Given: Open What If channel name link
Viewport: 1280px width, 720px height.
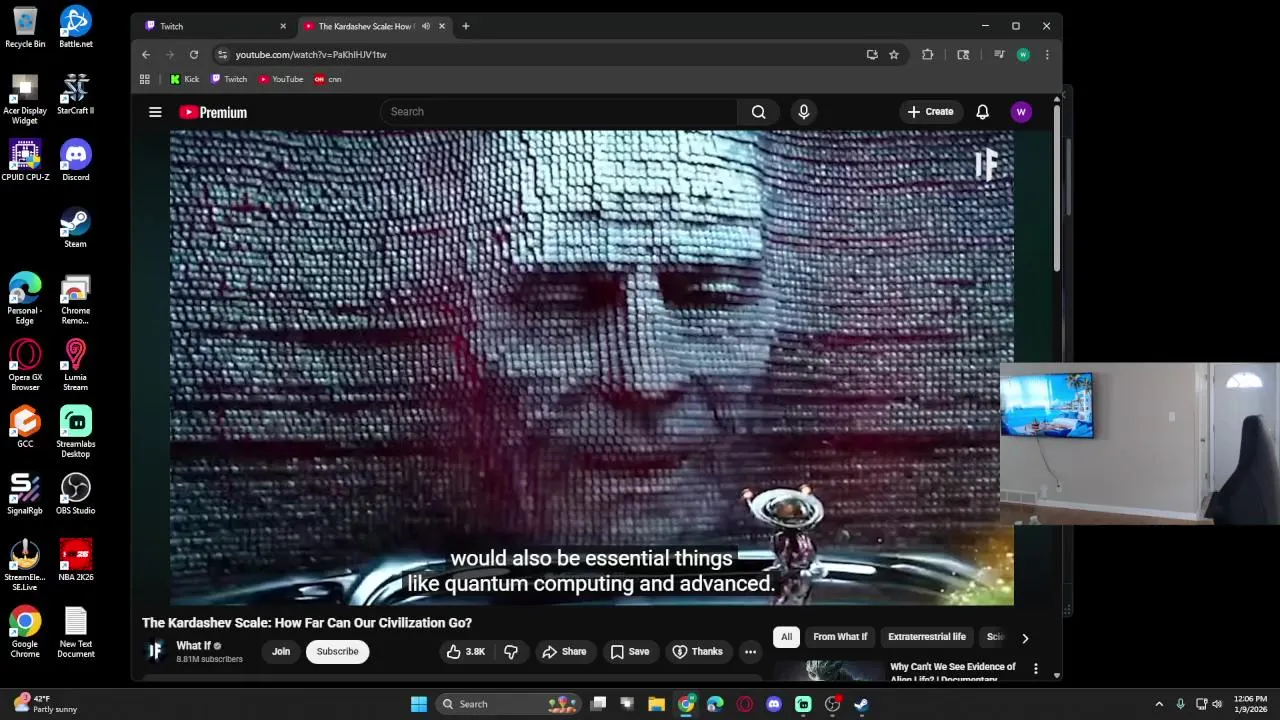Looking at the screenshot, I should (194, 646).
